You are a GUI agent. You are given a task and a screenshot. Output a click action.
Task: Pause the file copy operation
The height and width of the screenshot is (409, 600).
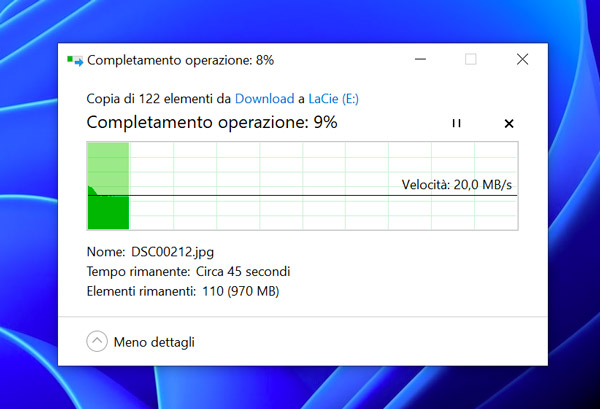pos(456,123)
